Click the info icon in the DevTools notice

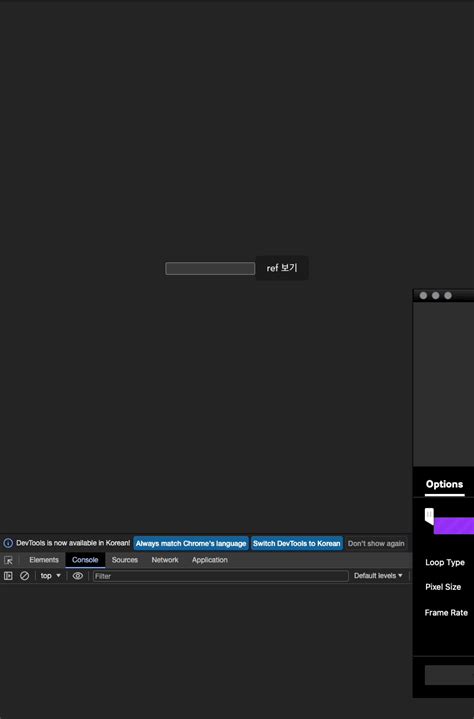(8, 543)
